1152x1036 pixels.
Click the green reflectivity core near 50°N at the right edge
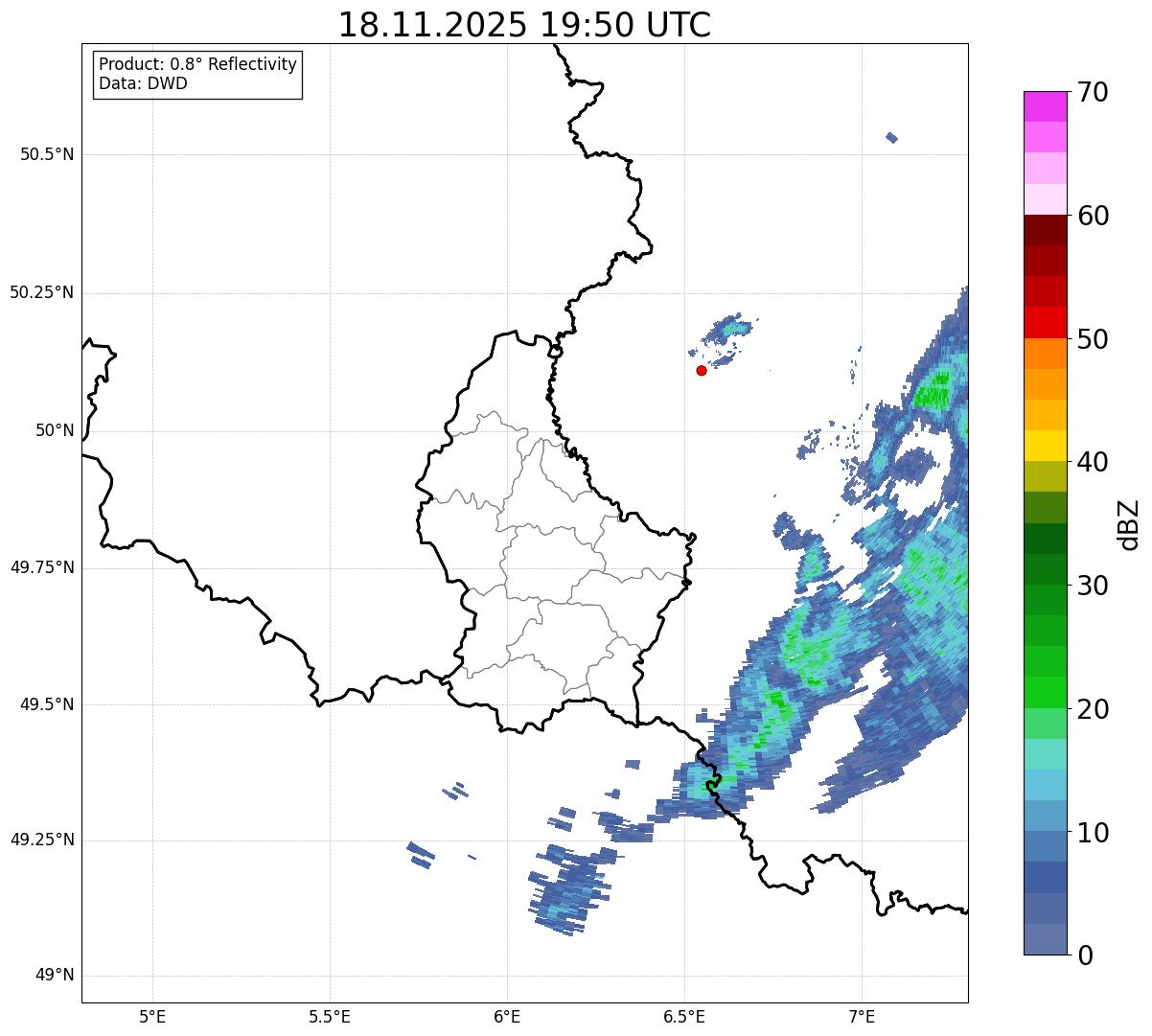(x=933, y=393)
